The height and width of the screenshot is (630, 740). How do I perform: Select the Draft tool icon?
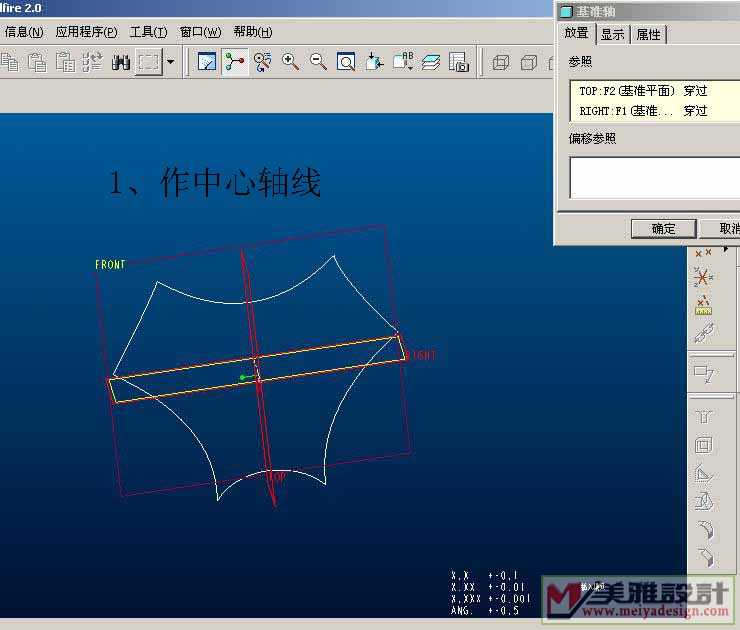[x=704, y=502]
